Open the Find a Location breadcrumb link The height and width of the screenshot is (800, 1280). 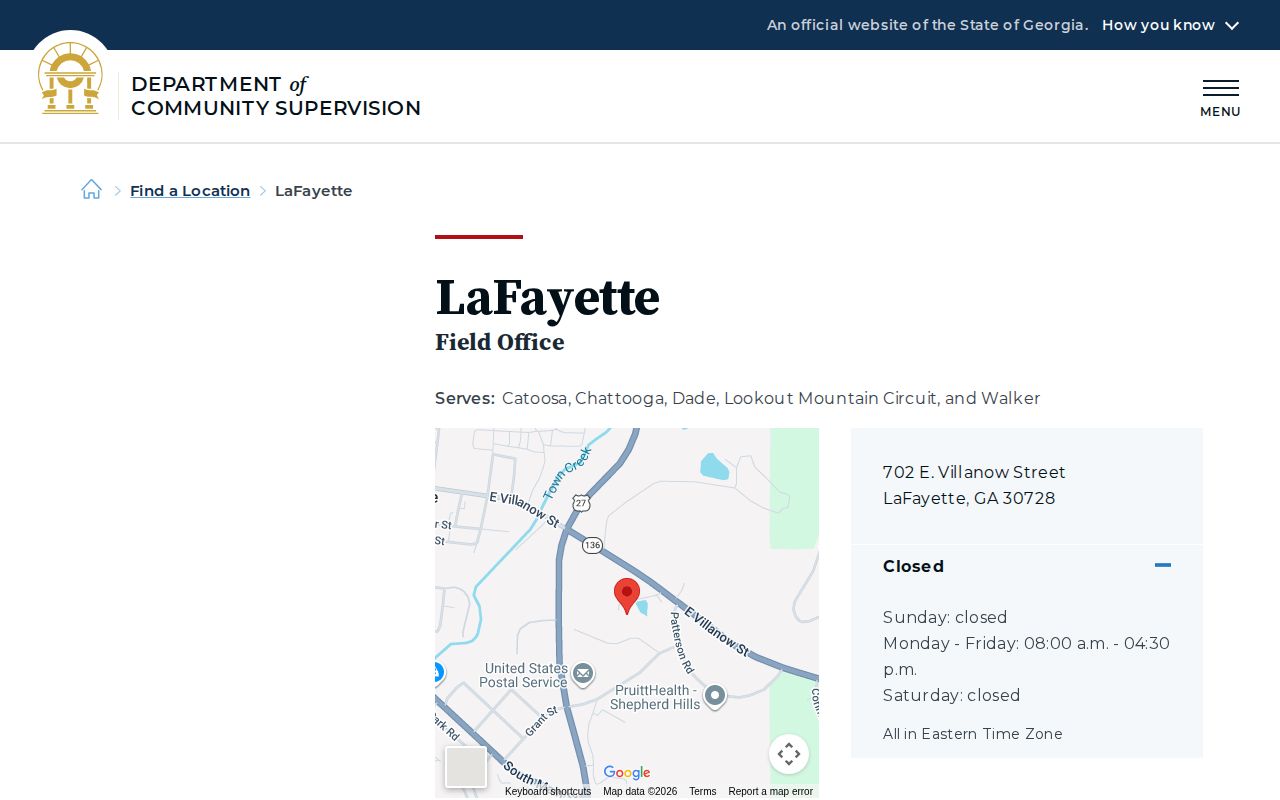(x=190, y=191)
